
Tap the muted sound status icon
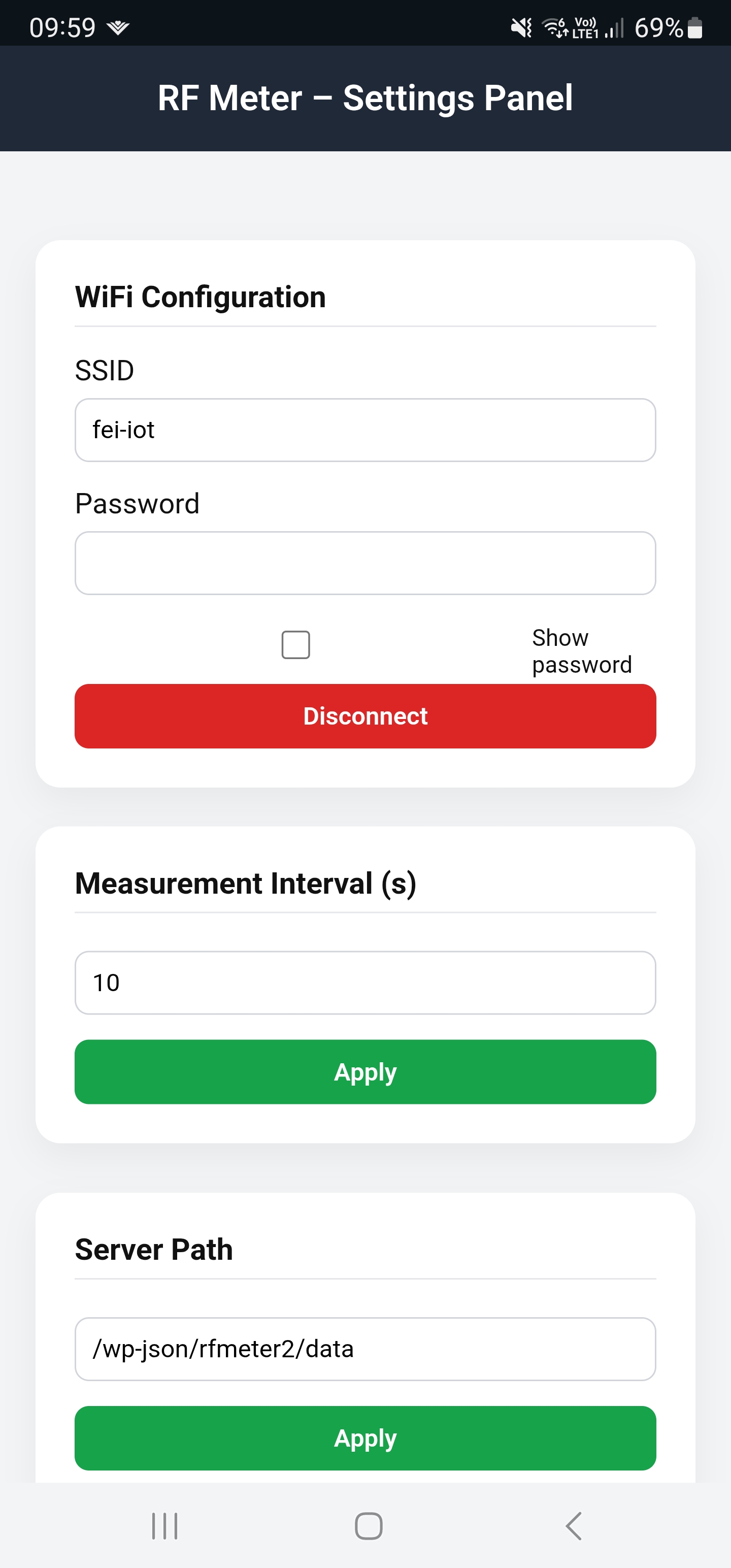[521, 27]
